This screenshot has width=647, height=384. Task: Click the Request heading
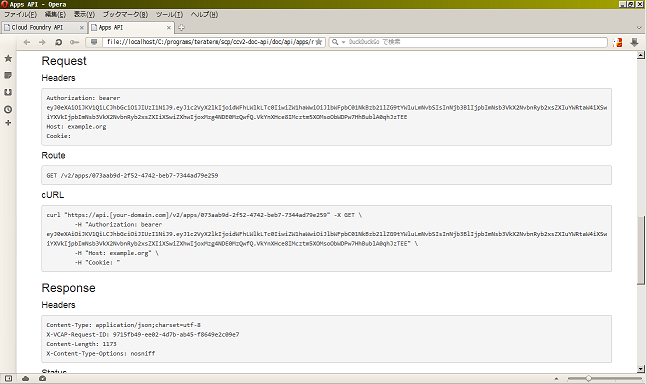click(64, 61)
